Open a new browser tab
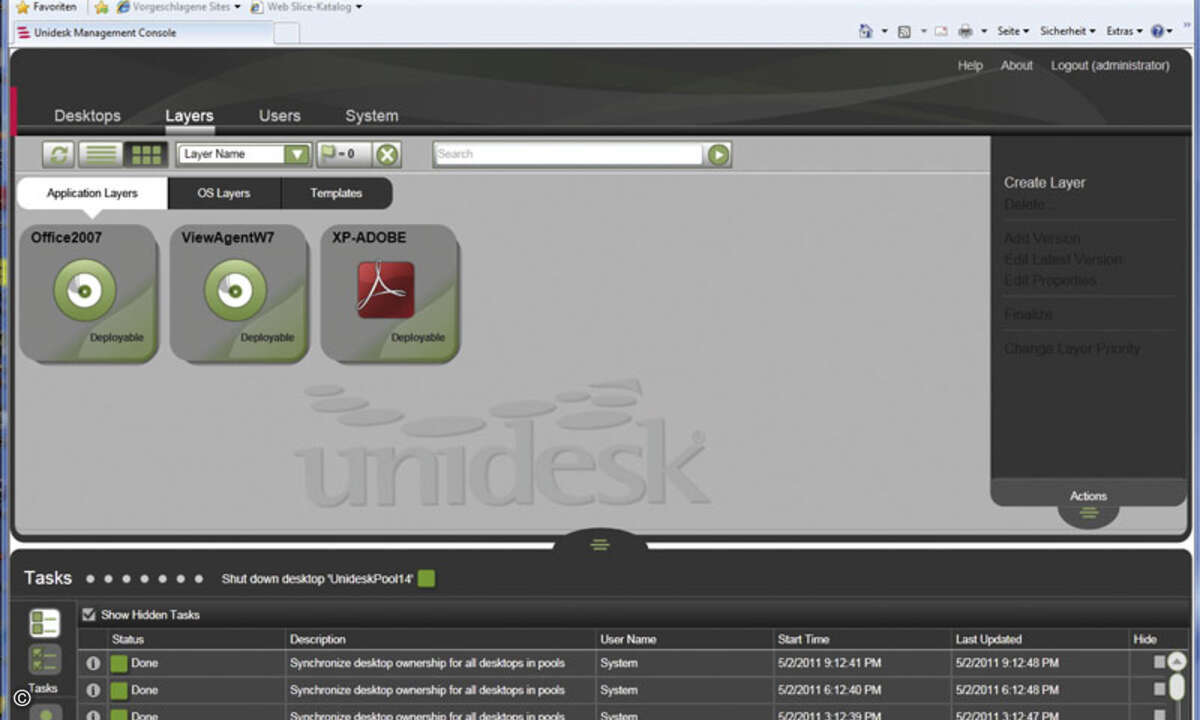 [x=286, y=34]
